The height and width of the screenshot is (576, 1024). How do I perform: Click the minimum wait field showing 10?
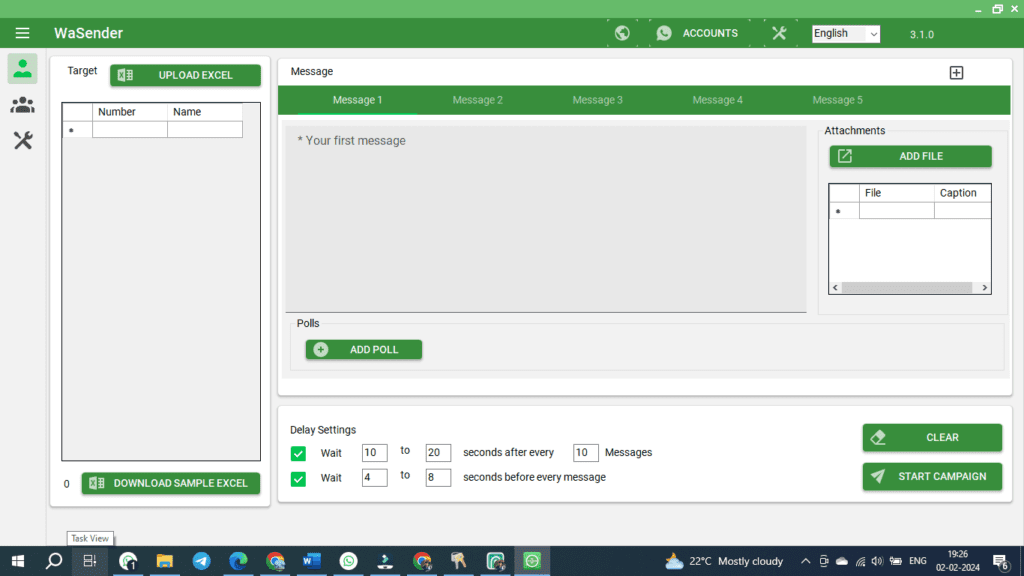(x=374, y=453)
